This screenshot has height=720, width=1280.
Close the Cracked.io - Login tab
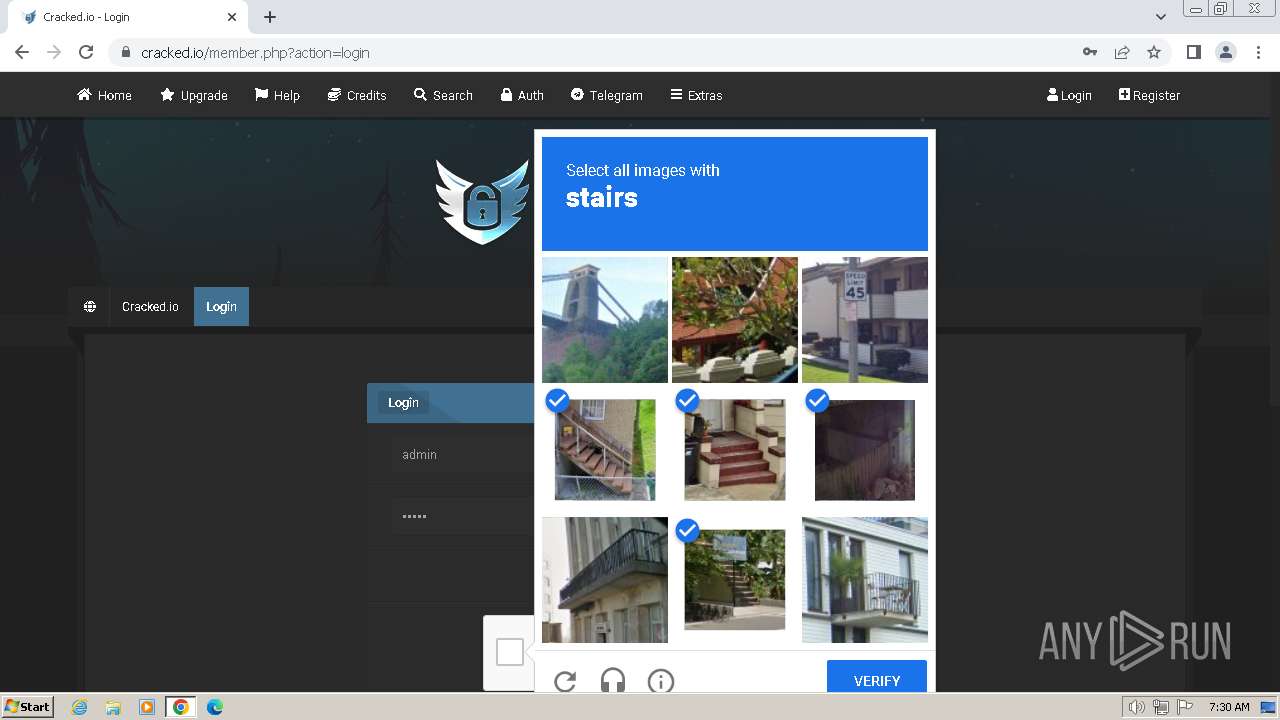(232, 17)
